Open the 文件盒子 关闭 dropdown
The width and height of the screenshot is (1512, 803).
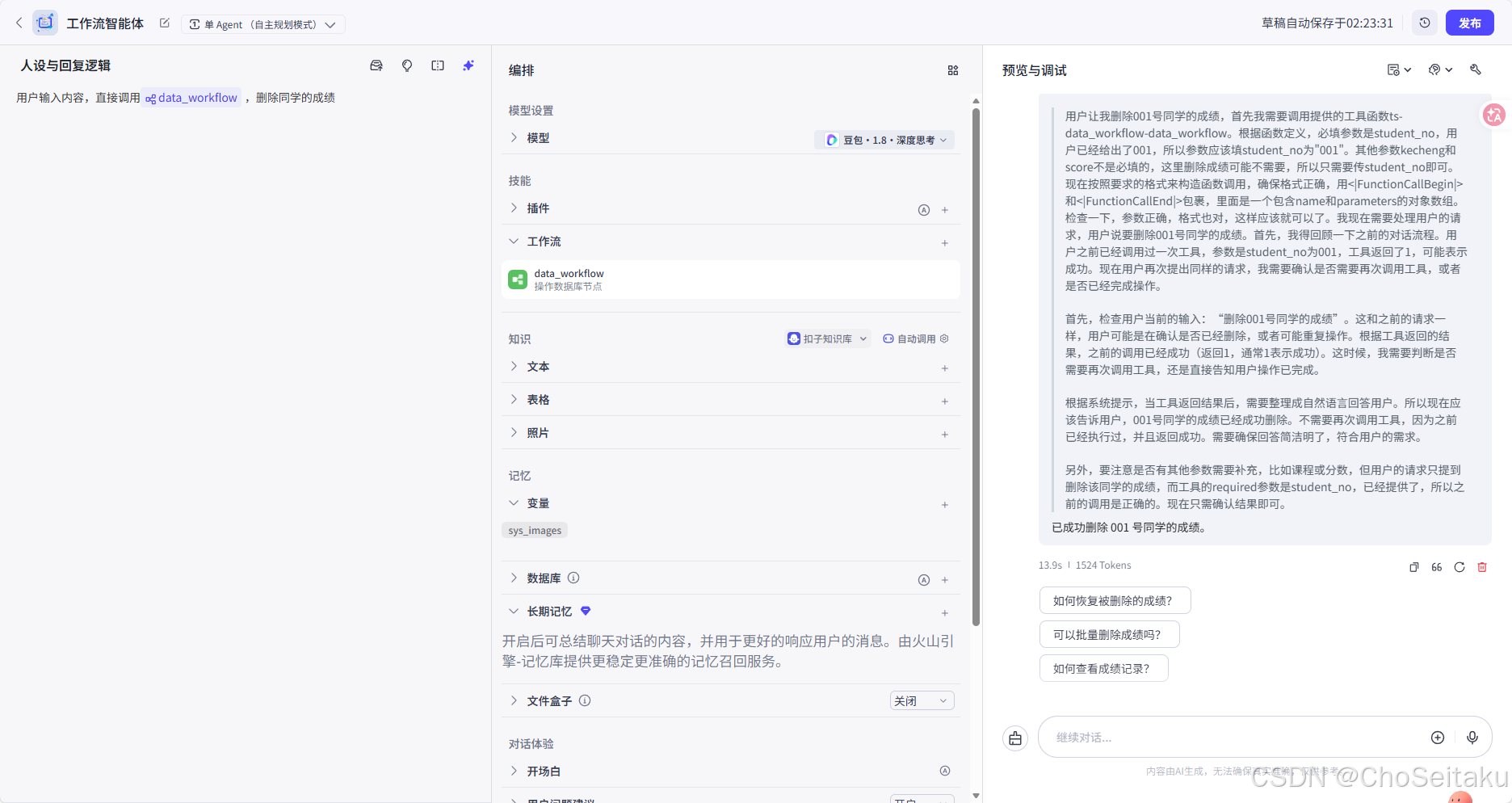pyautogui.click(x=922, y=701)
